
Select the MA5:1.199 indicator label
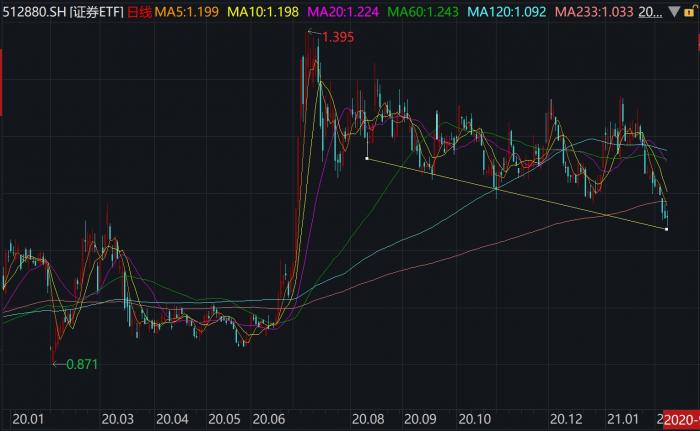click(x=187, y=12)
